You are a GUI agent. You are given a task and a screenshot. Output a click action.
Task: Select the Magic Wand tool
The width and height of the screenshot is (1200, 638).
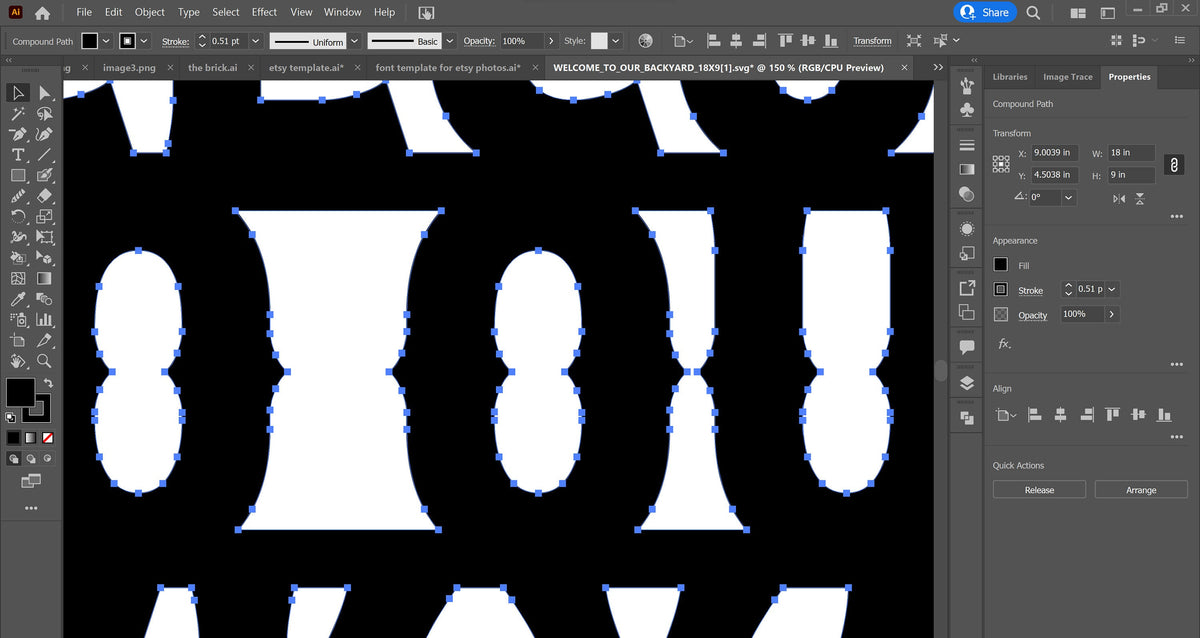click(18, 114)
